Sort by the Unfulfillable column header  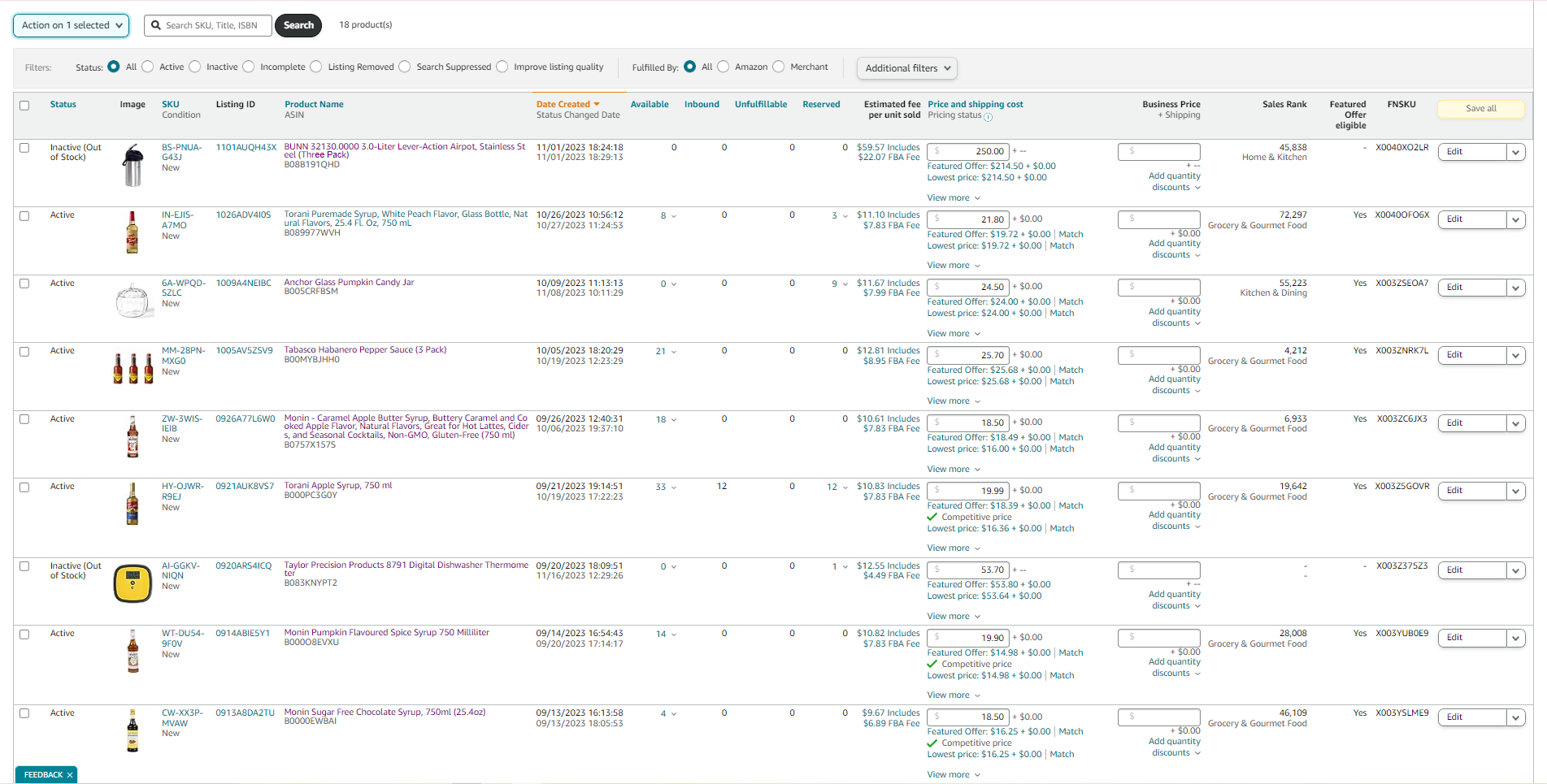pos(761,104)
